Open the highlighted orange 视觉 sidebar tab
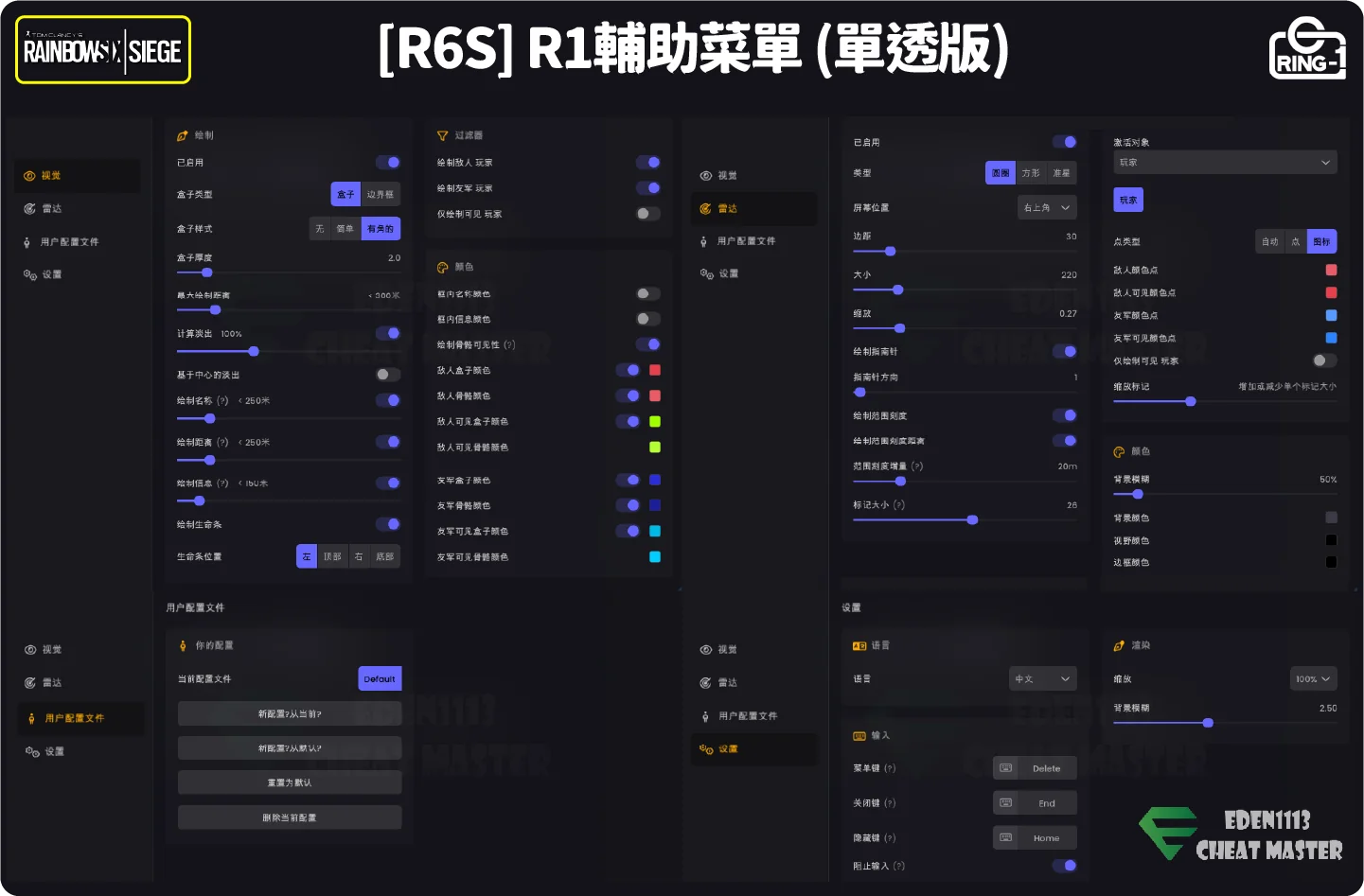 [78, 176]
